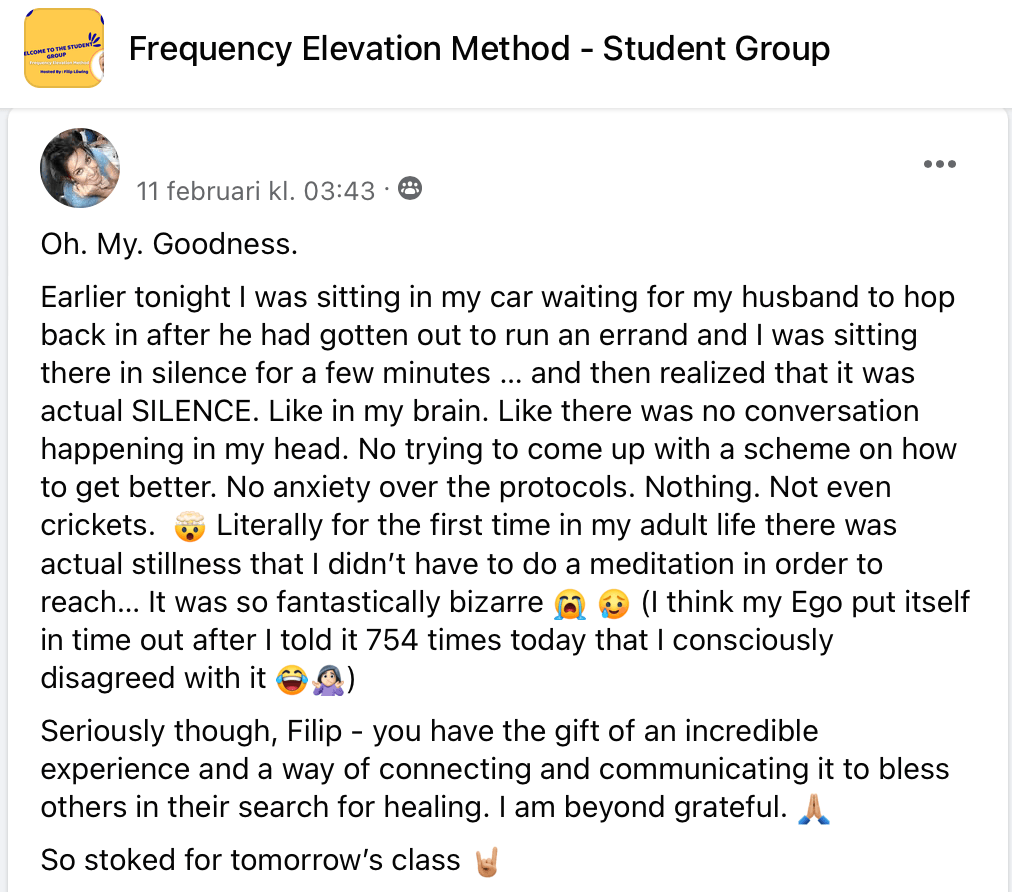Click the loudly crying face emoji
The height and width of the screenshot is (892, 1012).
pyautogui.click(x=570, y=603)
